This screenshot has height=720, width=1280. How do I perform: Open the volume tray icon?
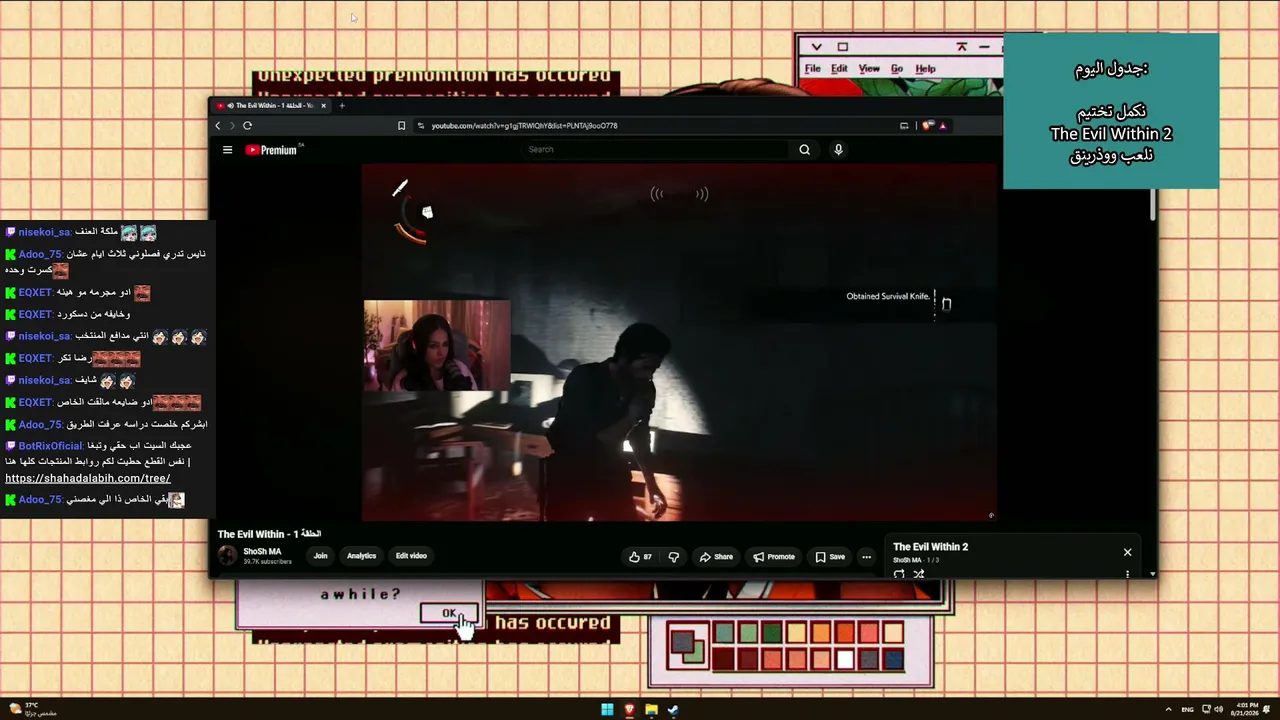pyautogui.click(x=1219, y=710)
